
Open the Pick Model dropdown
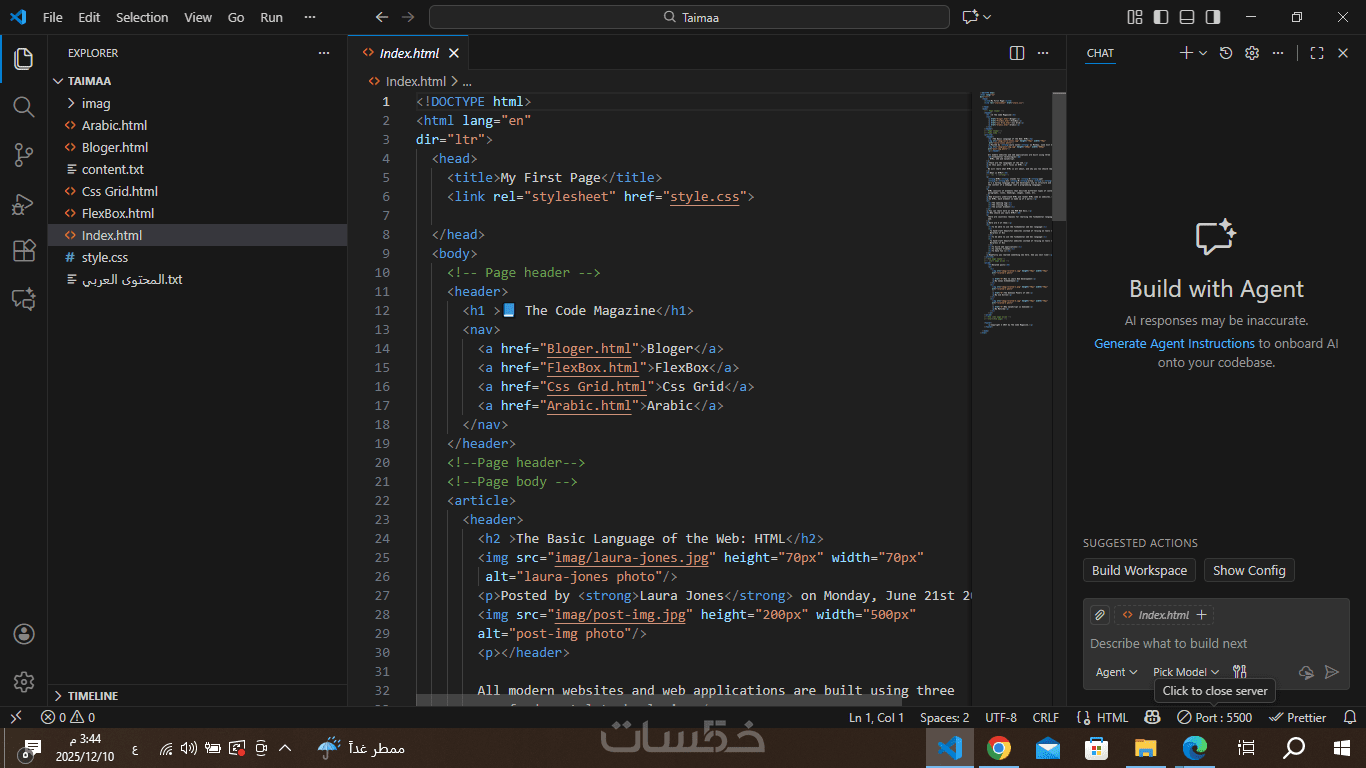(1185, 672)
